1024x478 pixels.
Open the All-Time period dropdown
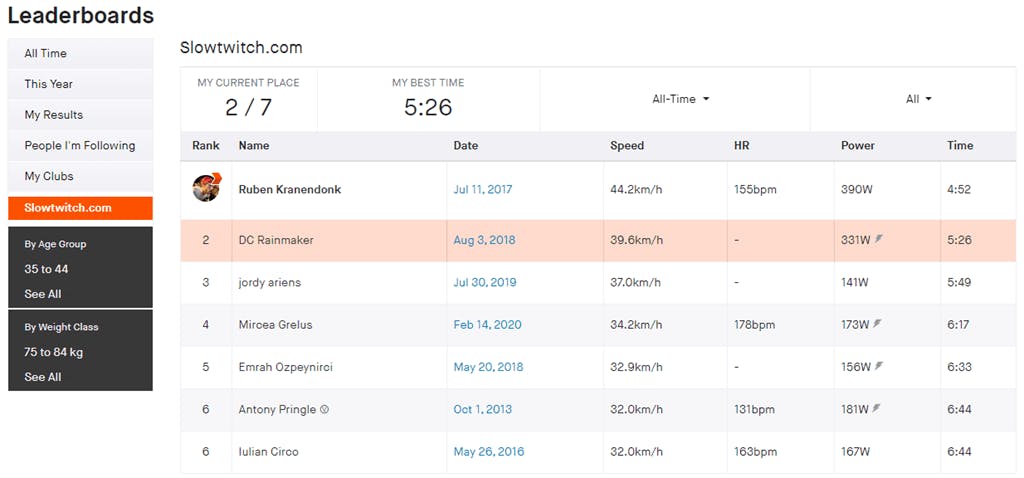[x=680, y=99]
